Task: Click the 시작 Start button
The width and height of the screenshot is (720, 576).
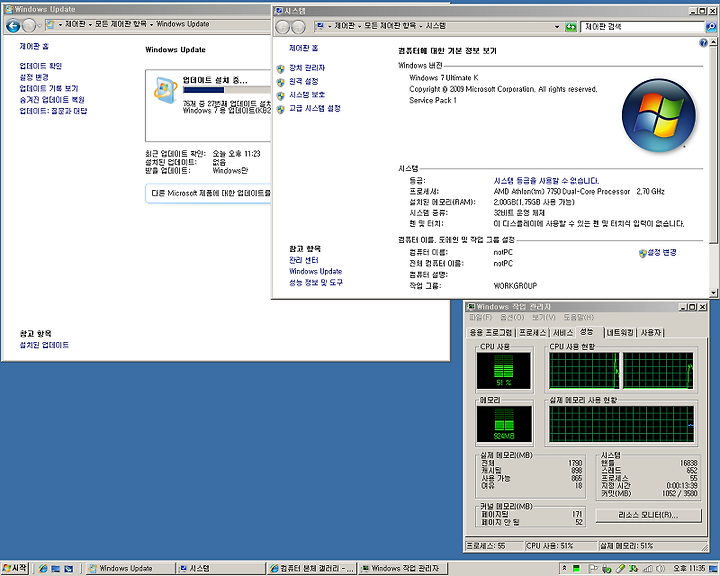Action: click(15, 569)
